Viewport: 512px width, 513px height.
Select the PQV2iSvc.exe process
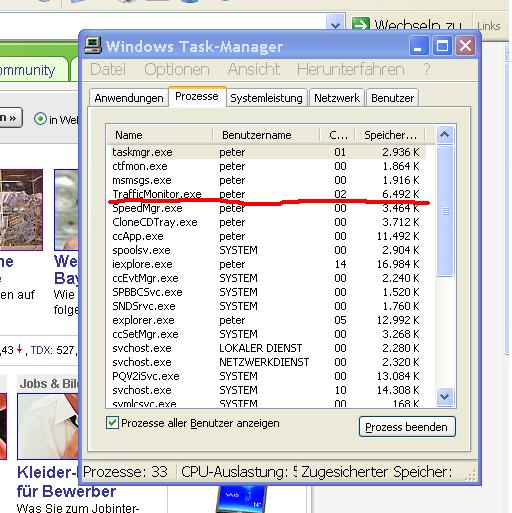click(x=266, y=376)
